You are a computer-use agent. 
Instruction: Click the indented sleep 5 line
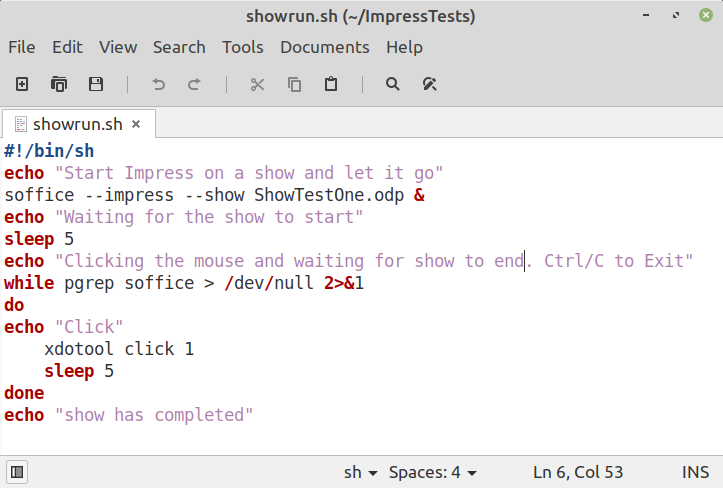(79, 371)
